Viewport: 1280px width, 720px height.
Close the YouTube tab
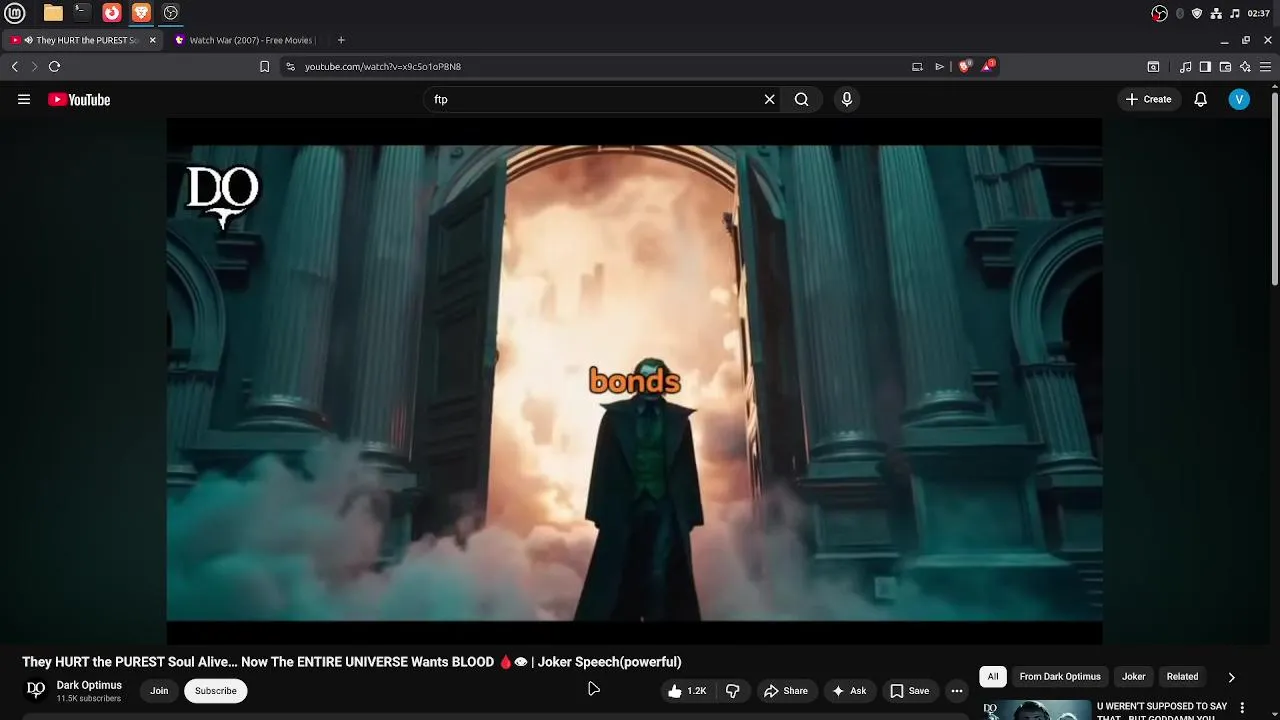pyautogui.click(x=153, y=40)
